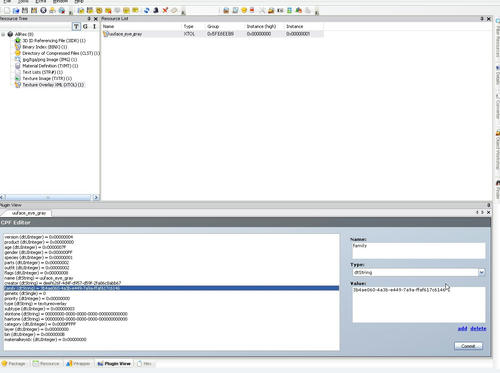The height and width of the screenshot is (373, 500).
Task: Click the red X delete toolbar icon
Action: click(165, 10)
